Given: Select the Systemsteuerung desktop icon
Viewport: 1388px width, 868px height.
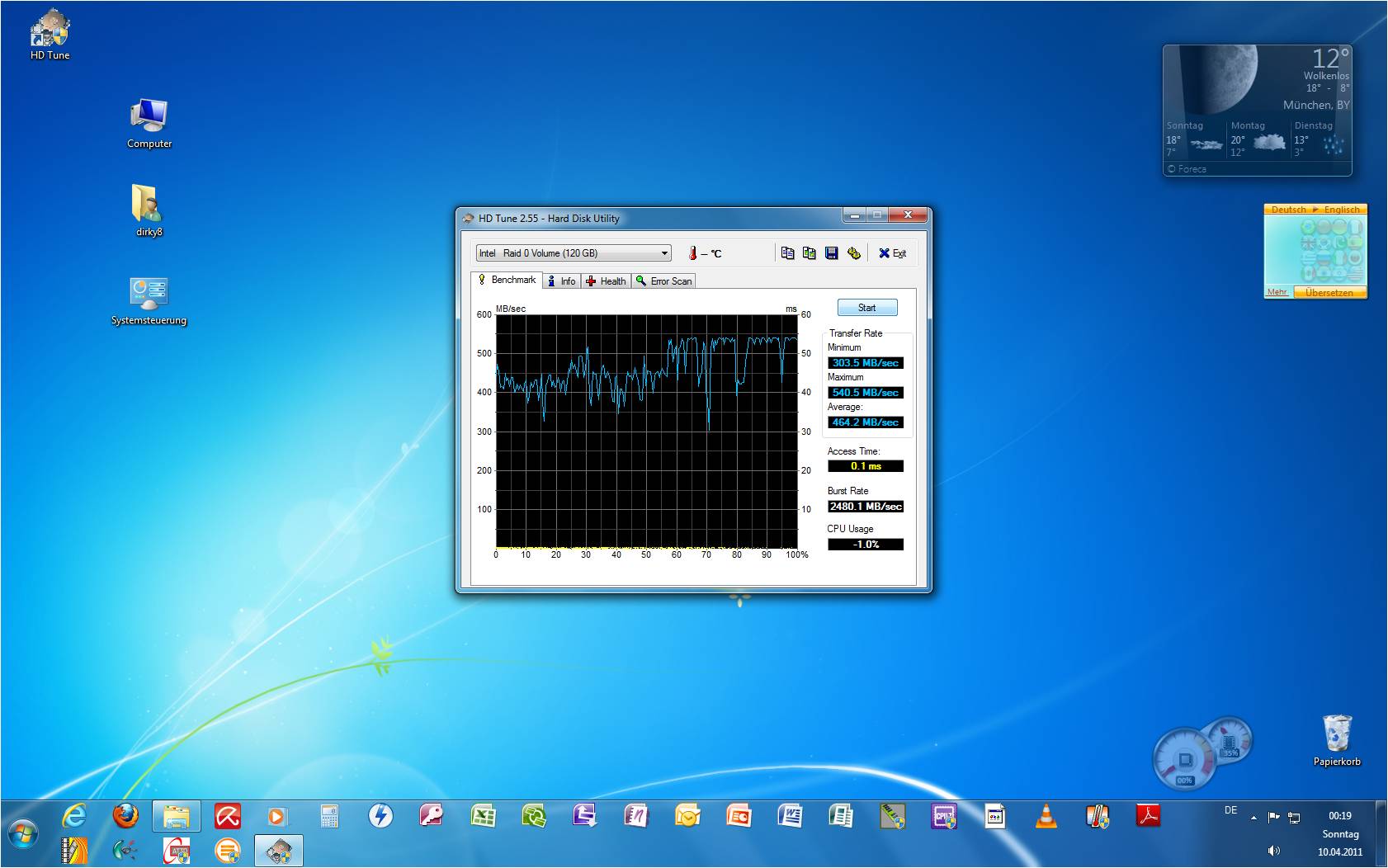Looking at the screenshot, I should coord(149,301).
